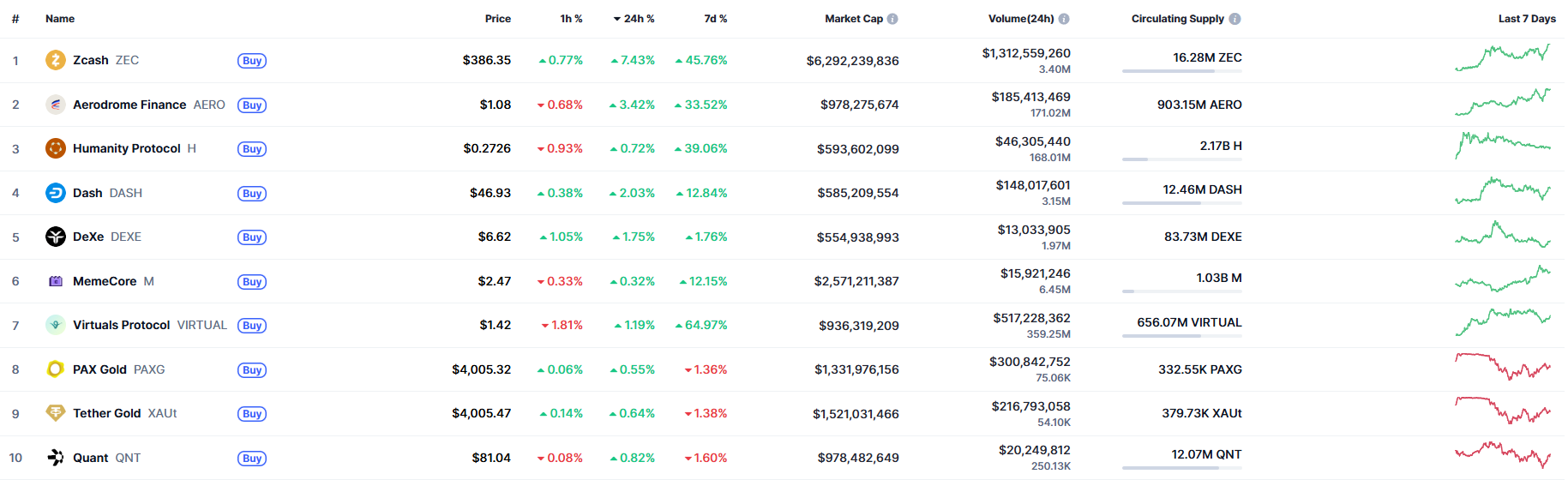Sort table by 24h % column
Image resolution: width=1568 pixels, height=480 pixels.
[x=634, y=19]
